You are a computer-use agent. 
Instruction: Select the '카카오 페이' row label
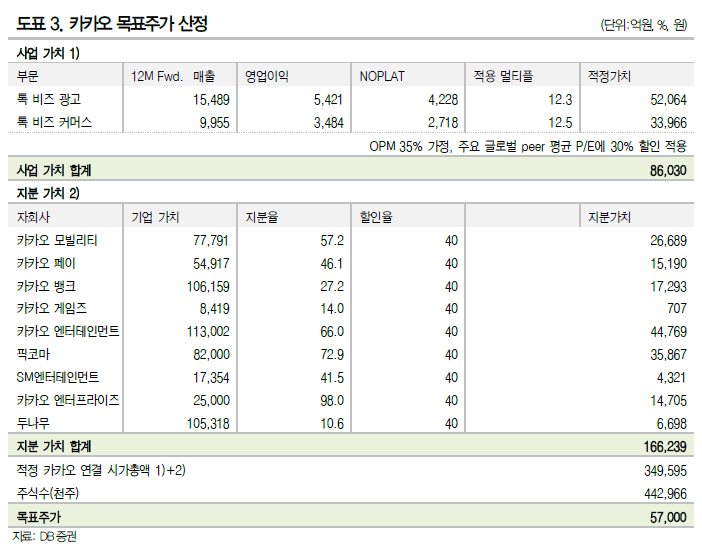click(46, 263)
